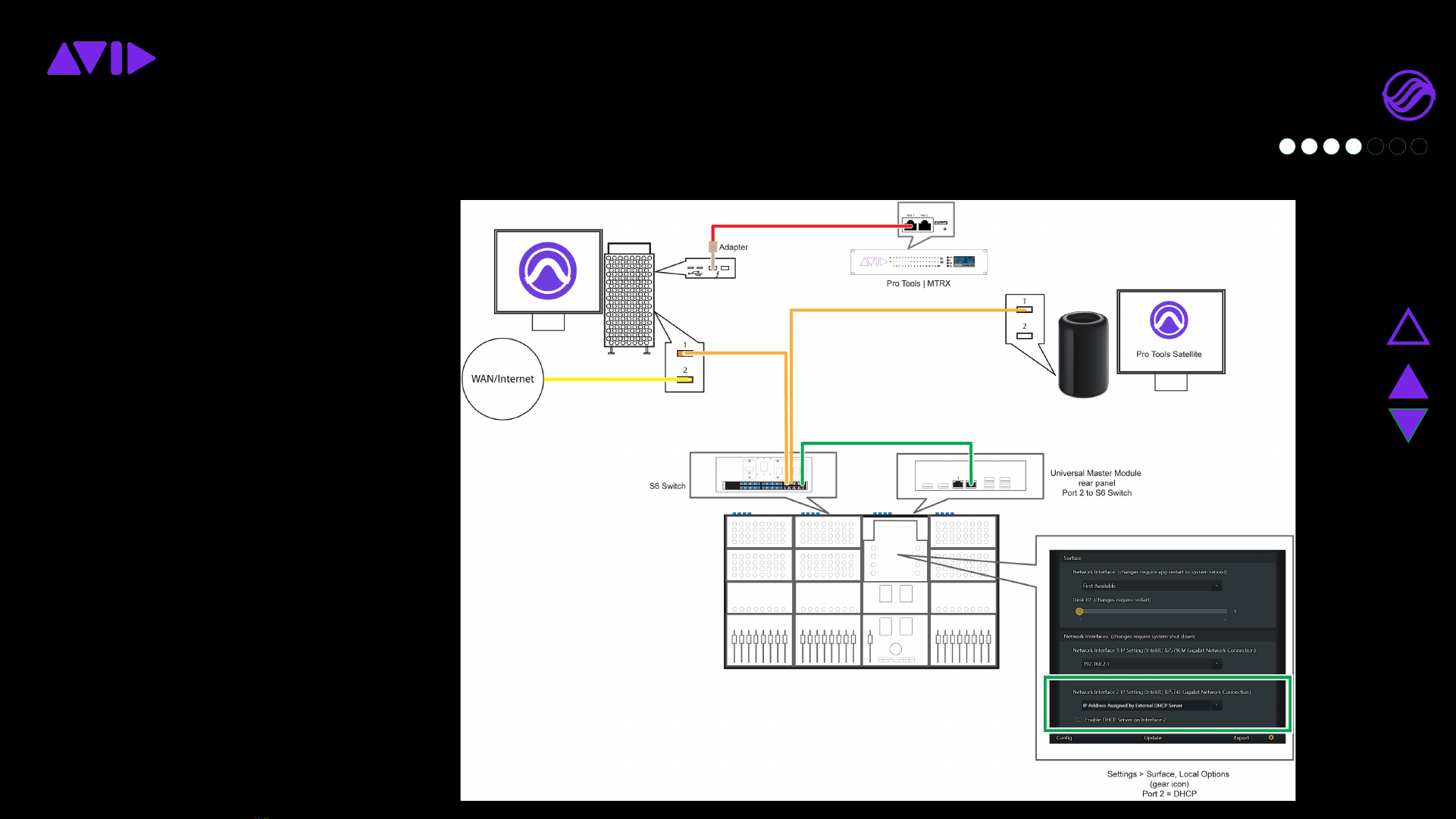Screen dimensions: 1456x819
Task: Click the Pro Tools logo on left monitor
Action: coord(548,270)
